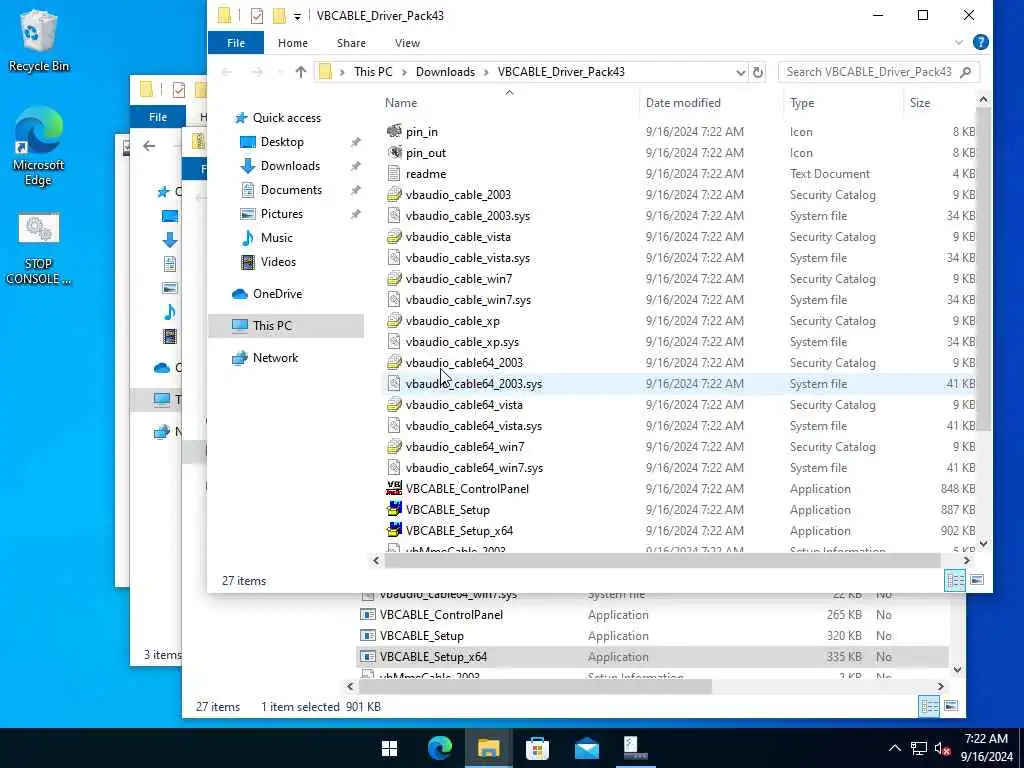Open File Explorer from the taskbar
This screenshot has height=768, width=1024.
coord(488,748)
